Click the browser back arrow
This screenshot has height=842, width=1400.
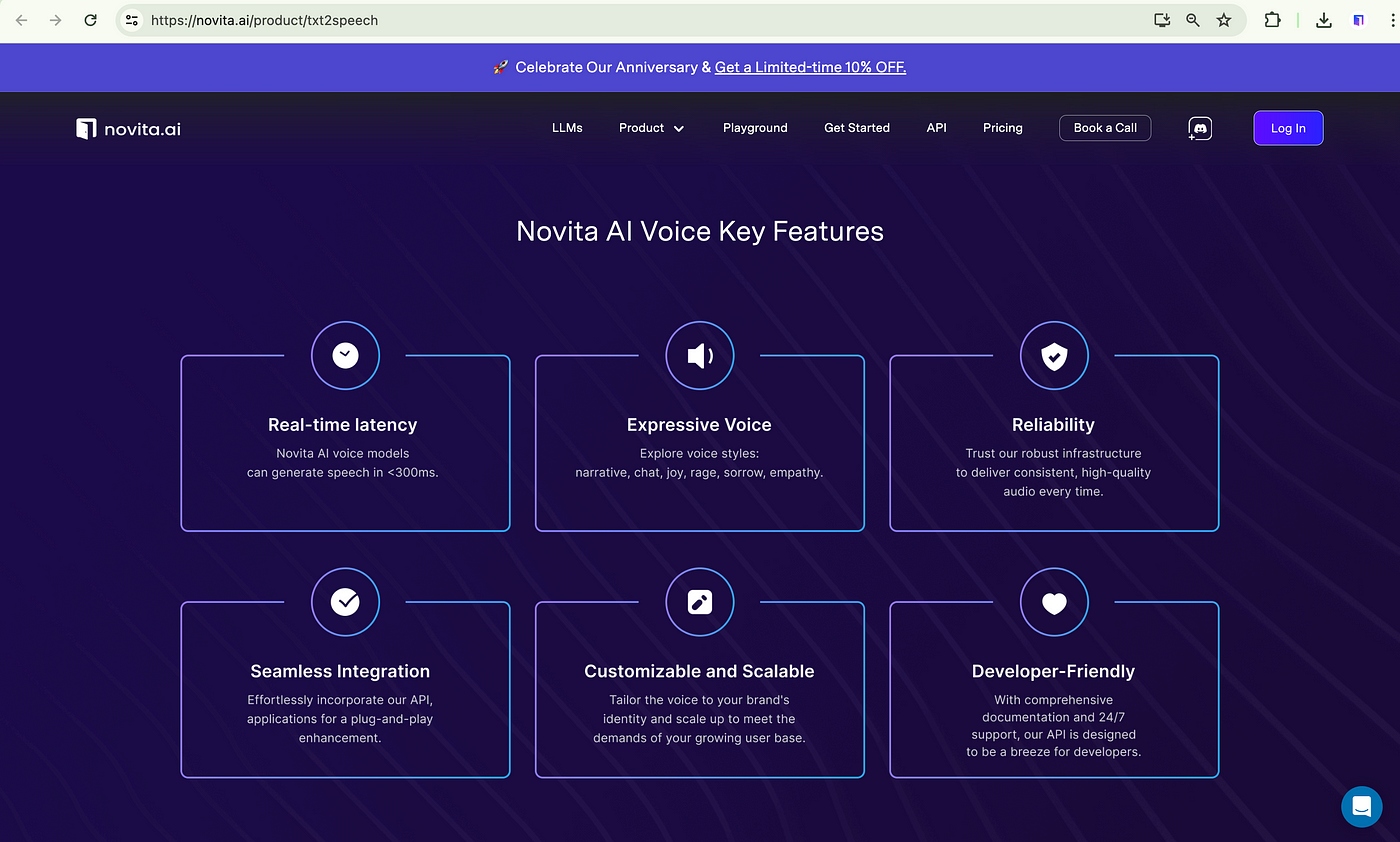(x=22, y=20)
